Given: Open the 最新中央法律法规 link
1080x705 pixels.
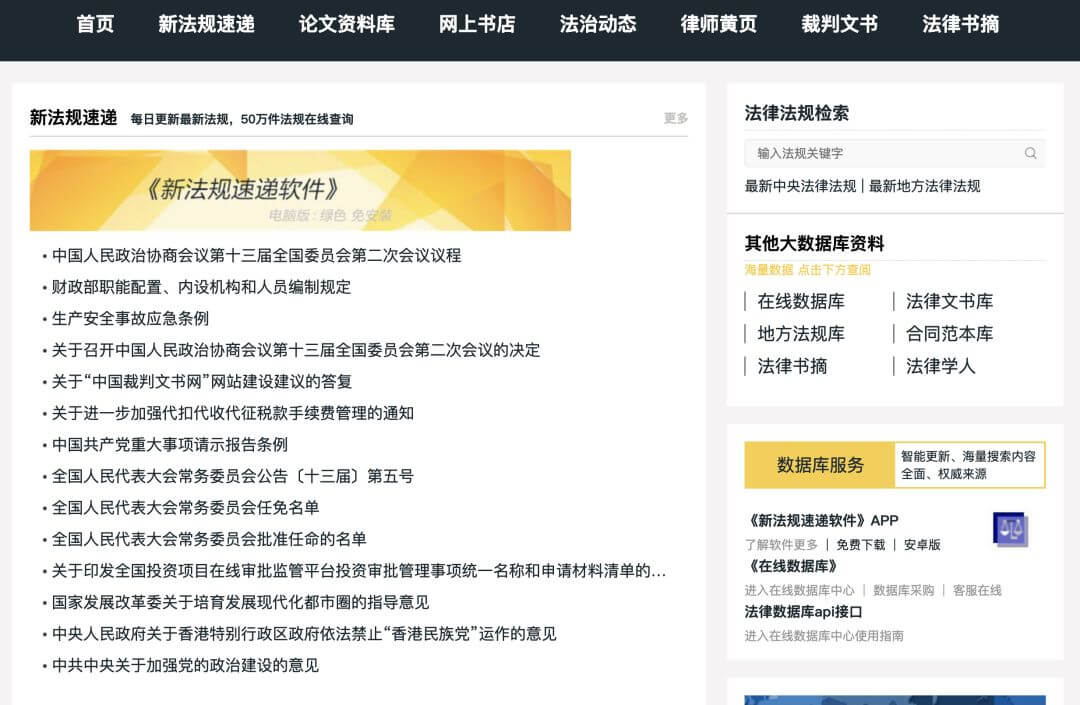Looking at the screenshot, I should (x=800, y=186).
